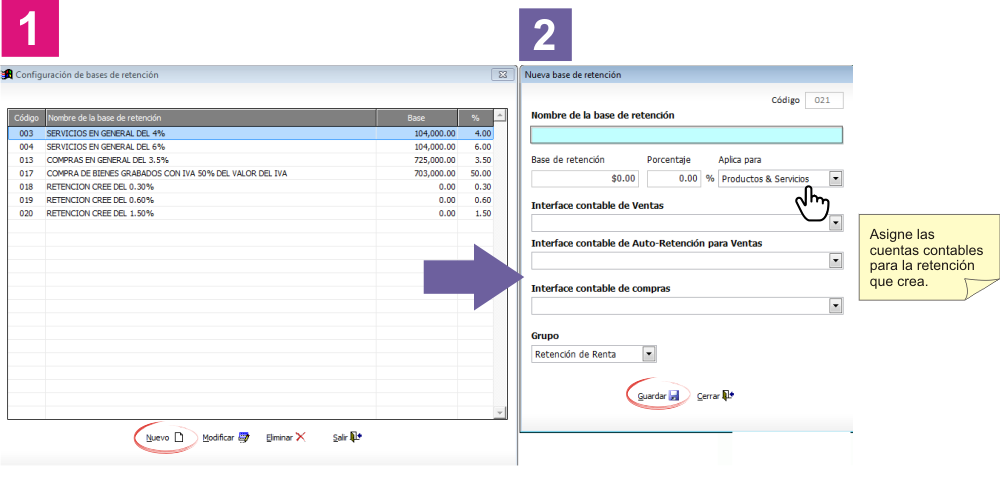Click percentage value 1.50
1000x489 pixels.
(x=483, y=214)
